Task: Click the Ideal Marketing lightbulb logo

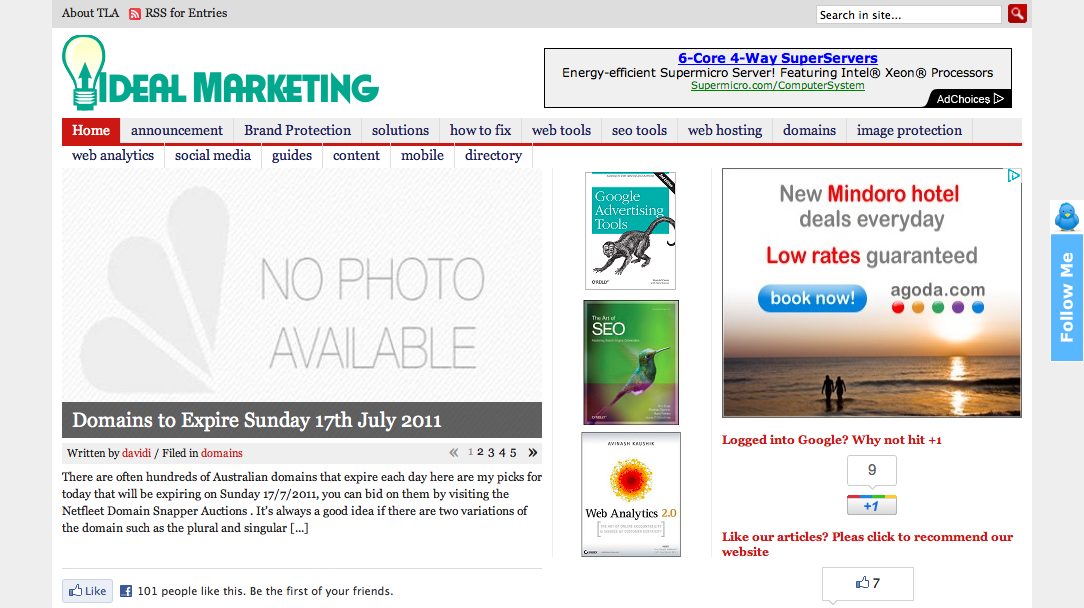Action: tap(84, 73)
